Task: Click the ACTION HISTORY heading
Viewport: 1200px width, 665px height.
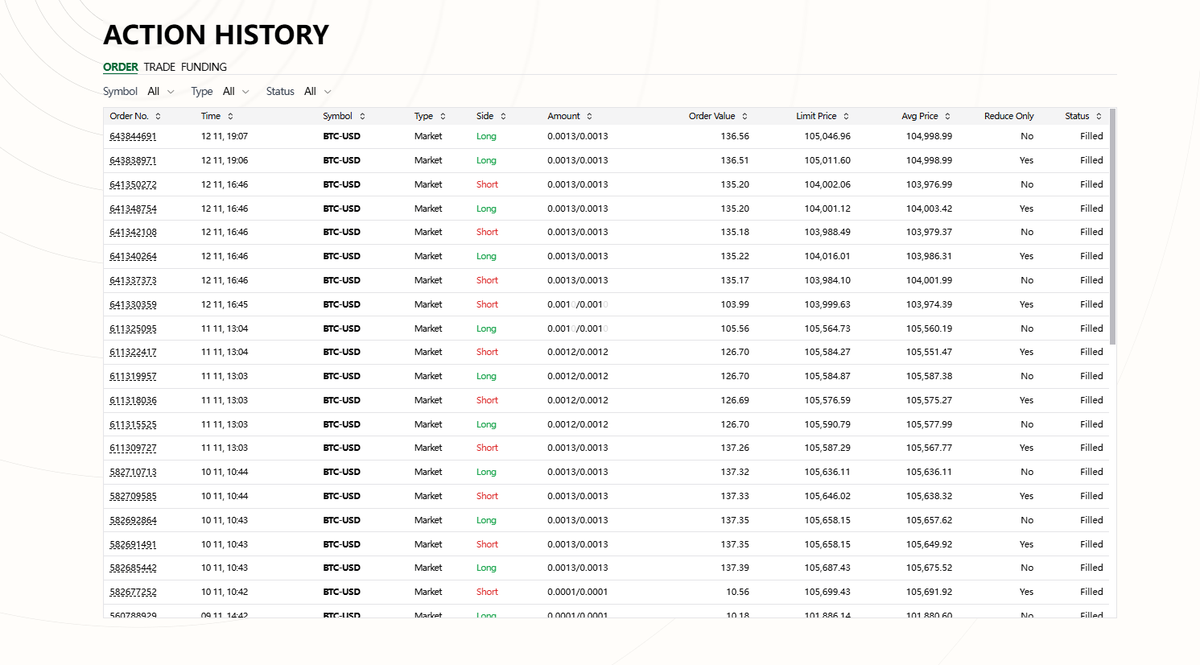Action: tap(216, 35)
